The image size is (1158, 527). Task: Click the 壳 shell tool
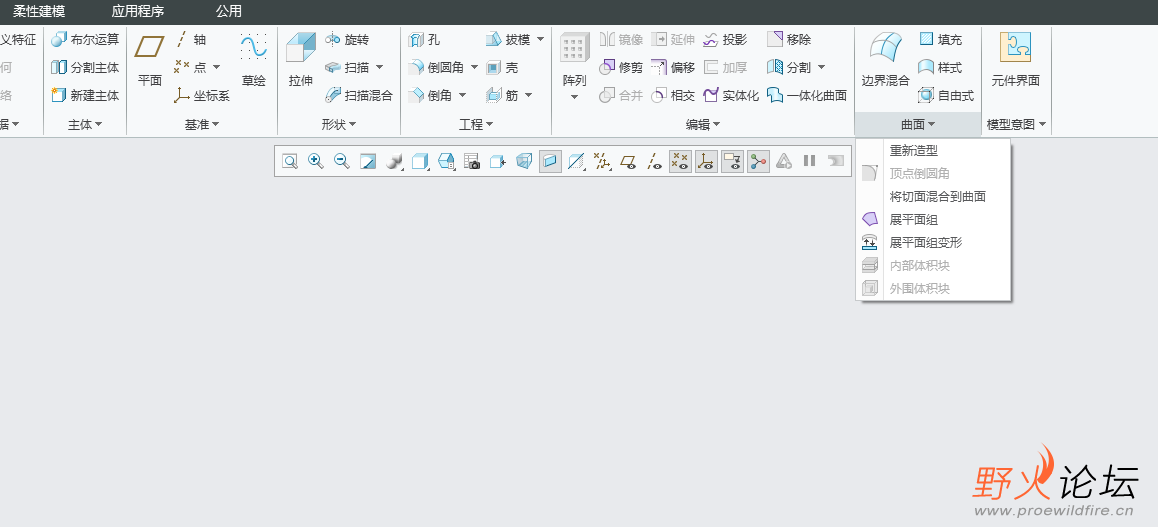pos(503,67)
